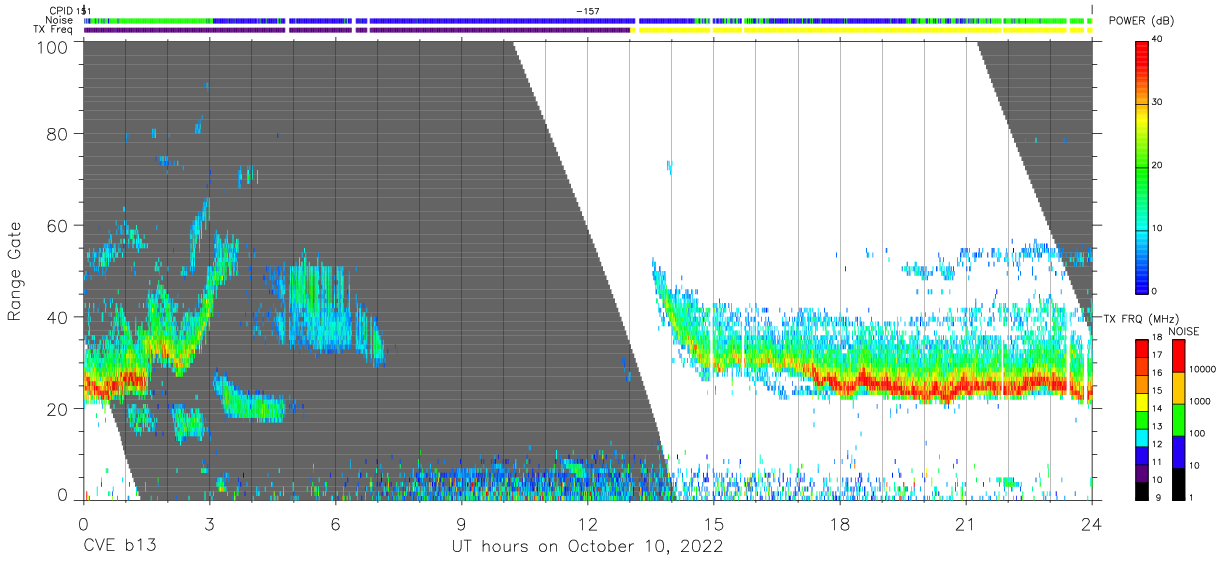Click the green 100-1000 NOISE swatch
The height and width of the screenshot is (567, 1228).
pyautogui.click(x=1177, y=419)
